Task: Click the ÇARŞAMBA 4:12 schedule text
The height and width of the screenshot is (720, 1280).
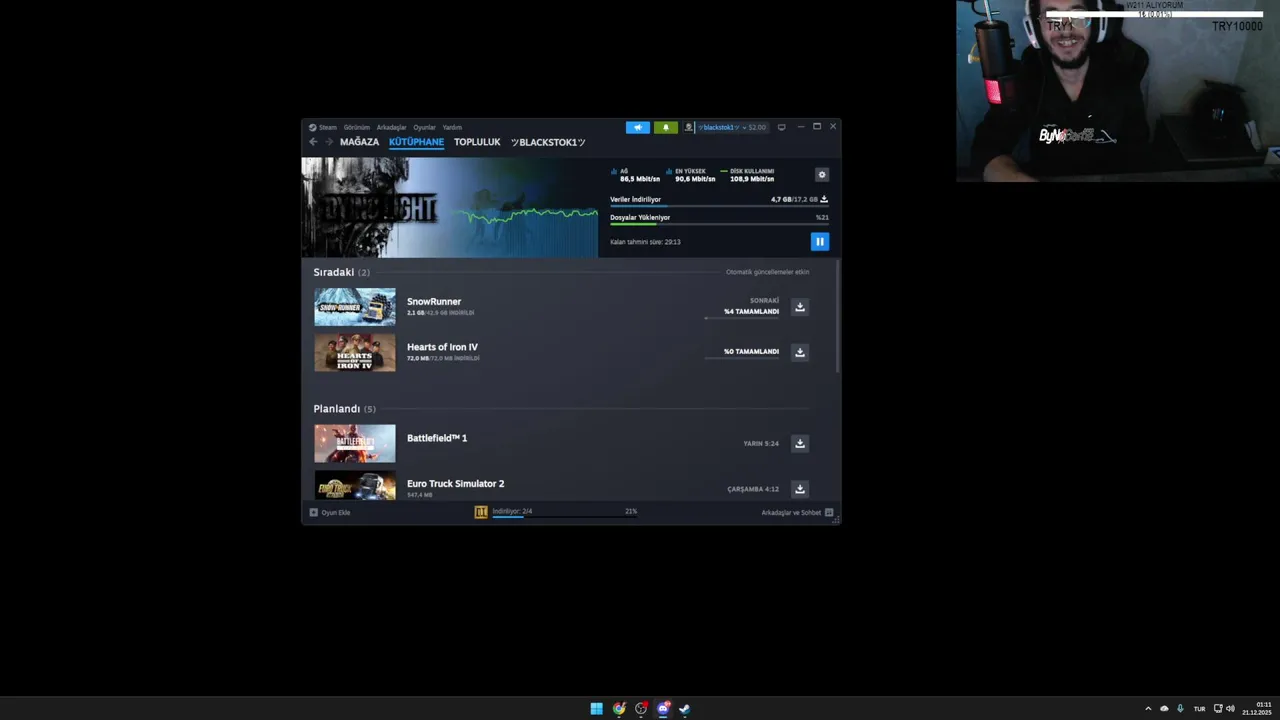Action: pos(753,489)
